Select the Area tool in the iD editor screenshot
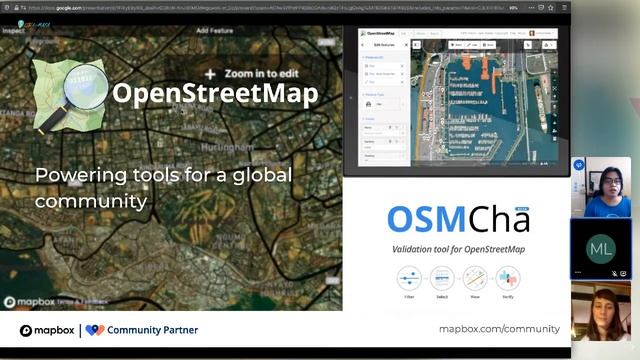Image resolution: width=640 pixels, height=360 pixels. (488, 45)
